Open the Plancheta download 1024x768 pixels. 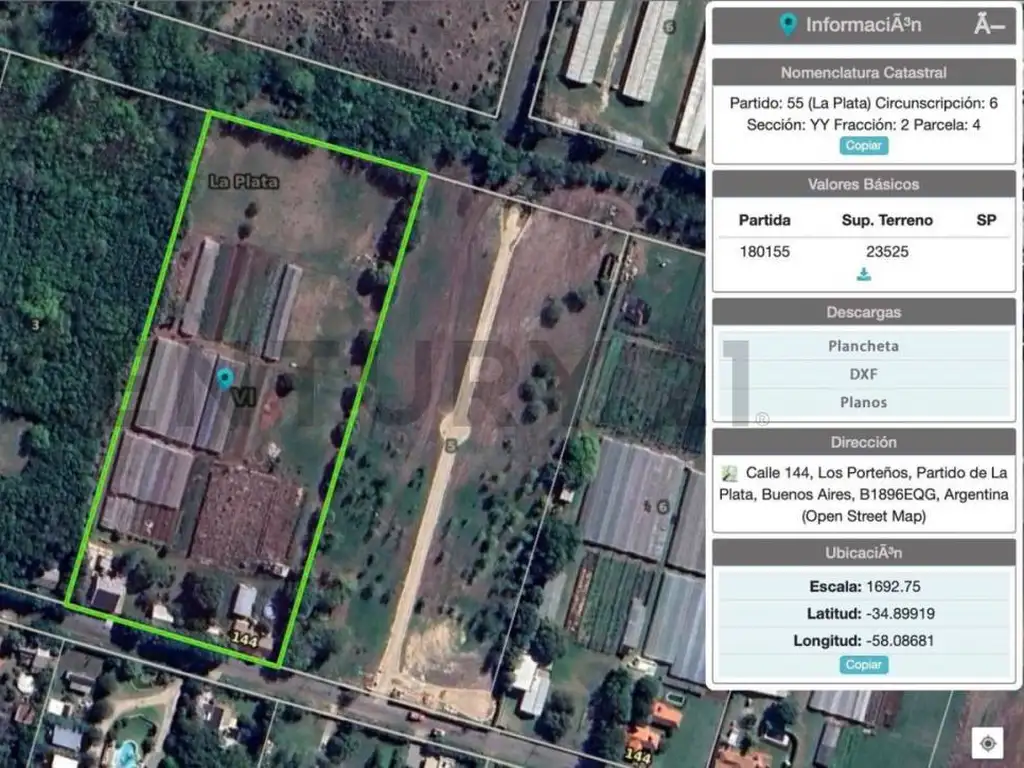coord(863,346)
